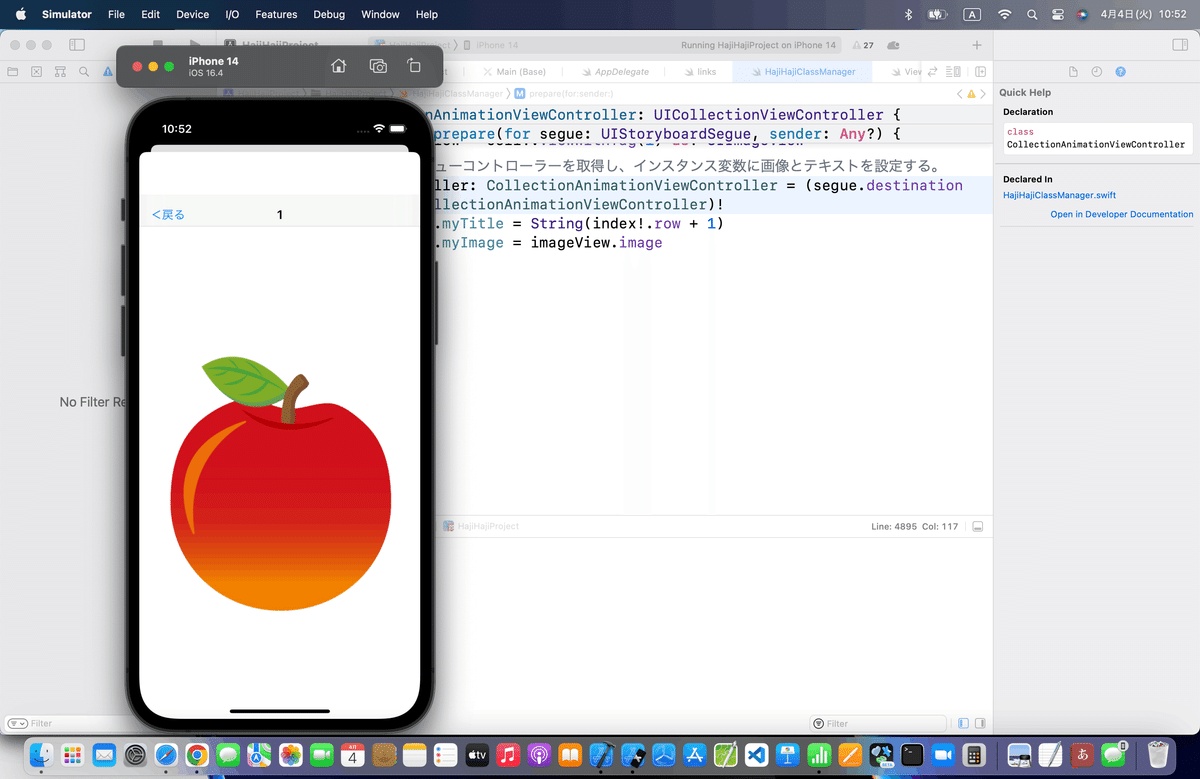Viewport: 1200px width, 779px height.
Task: Click the apple image in the simulator
Action: (279, 483)
